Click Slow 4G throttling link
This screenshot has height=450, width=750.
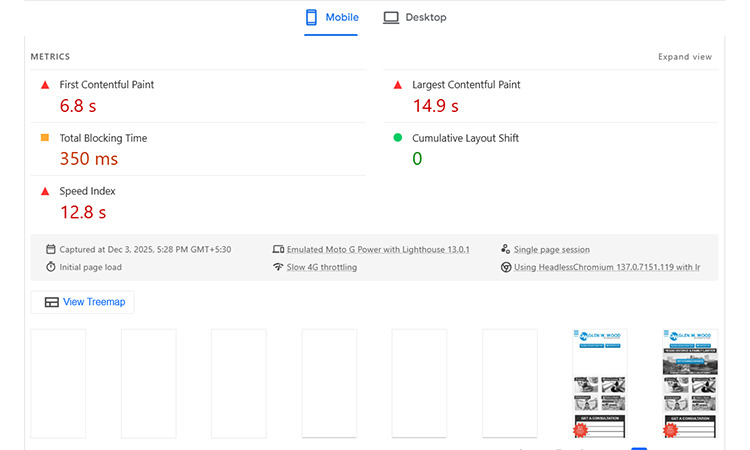pos(321,267)
